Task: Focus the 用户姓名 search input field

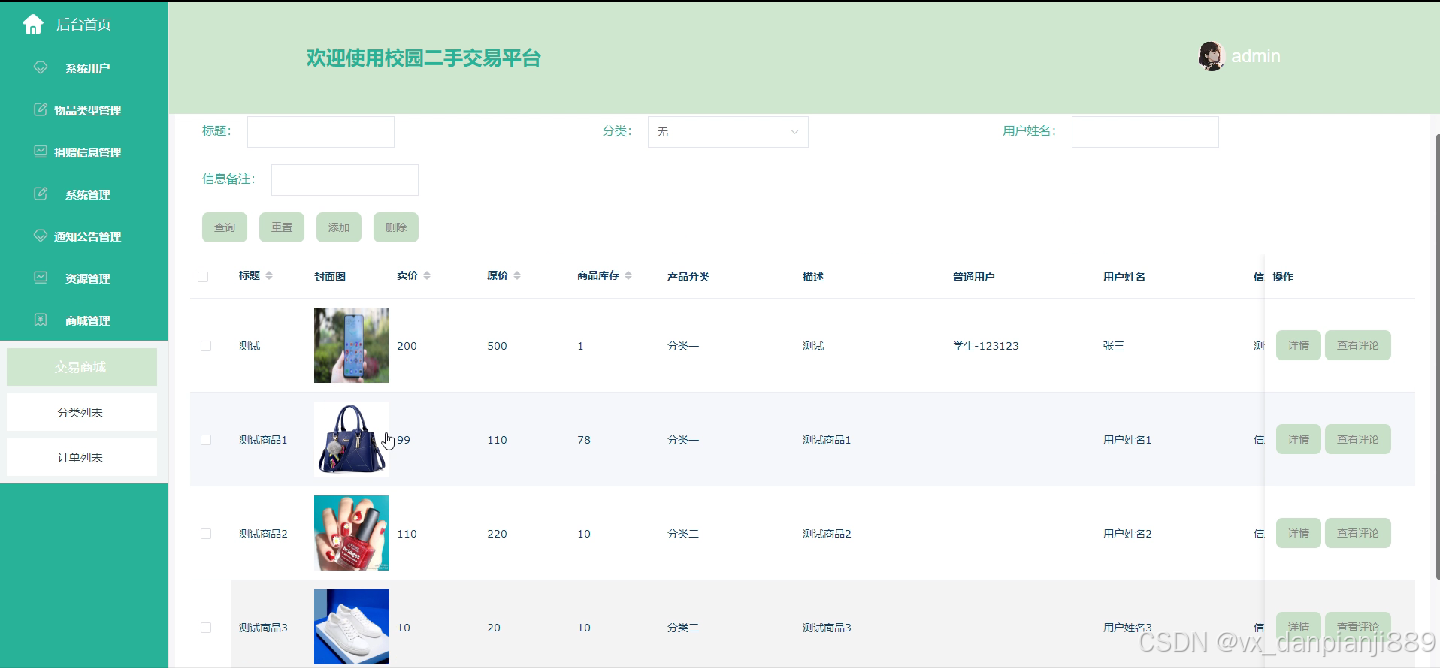Action: click(1145, 132)
